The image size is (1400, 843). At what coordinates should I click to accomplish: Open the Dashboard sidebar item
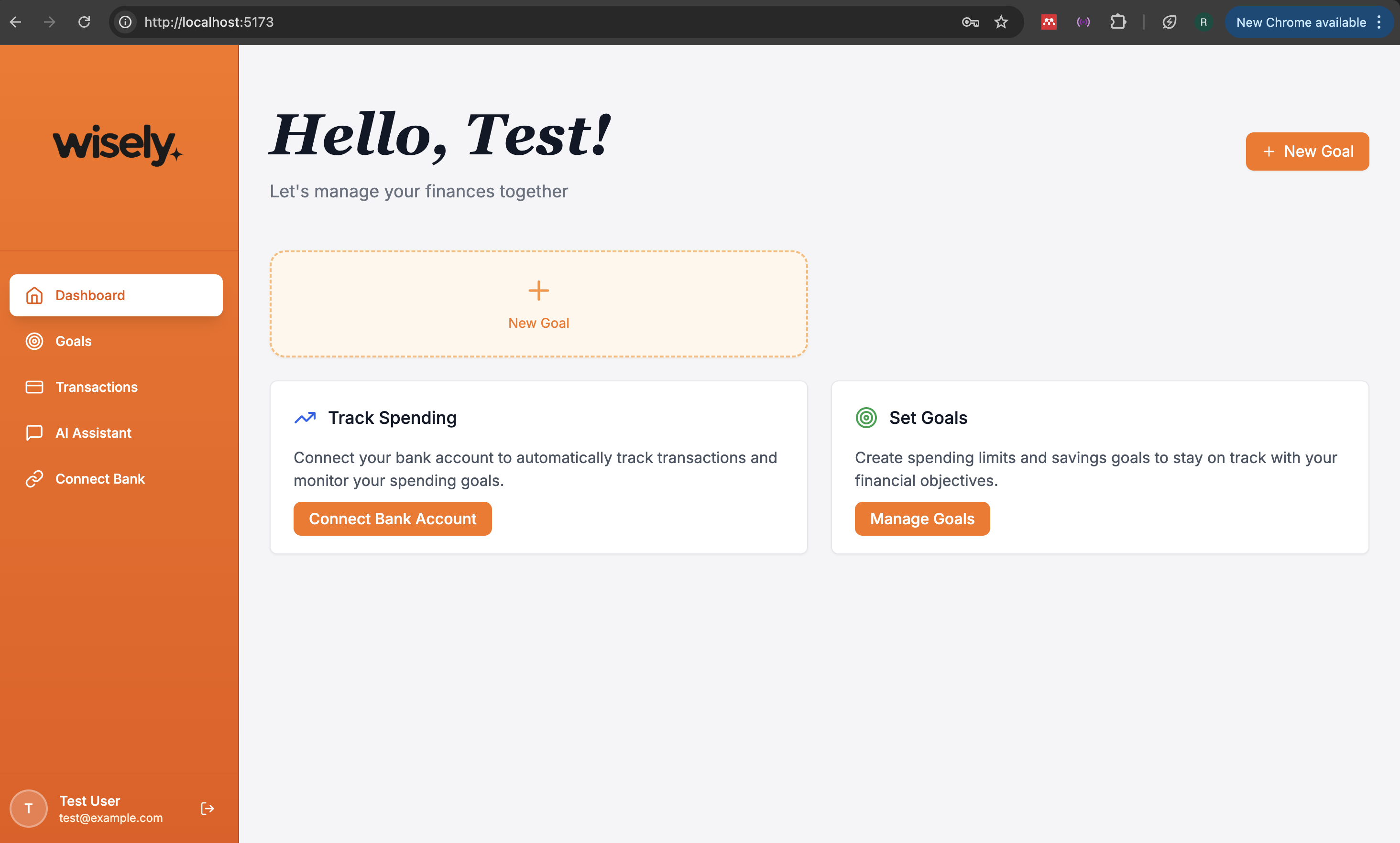[x=116, y=295]
